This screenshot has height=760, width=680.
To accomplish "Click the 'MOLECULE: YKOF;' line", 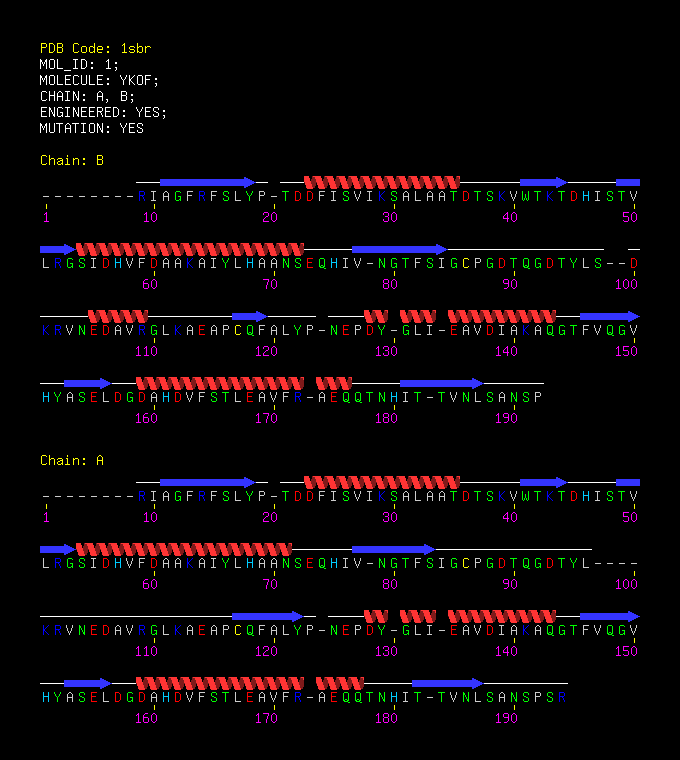I will coord(99,80).
